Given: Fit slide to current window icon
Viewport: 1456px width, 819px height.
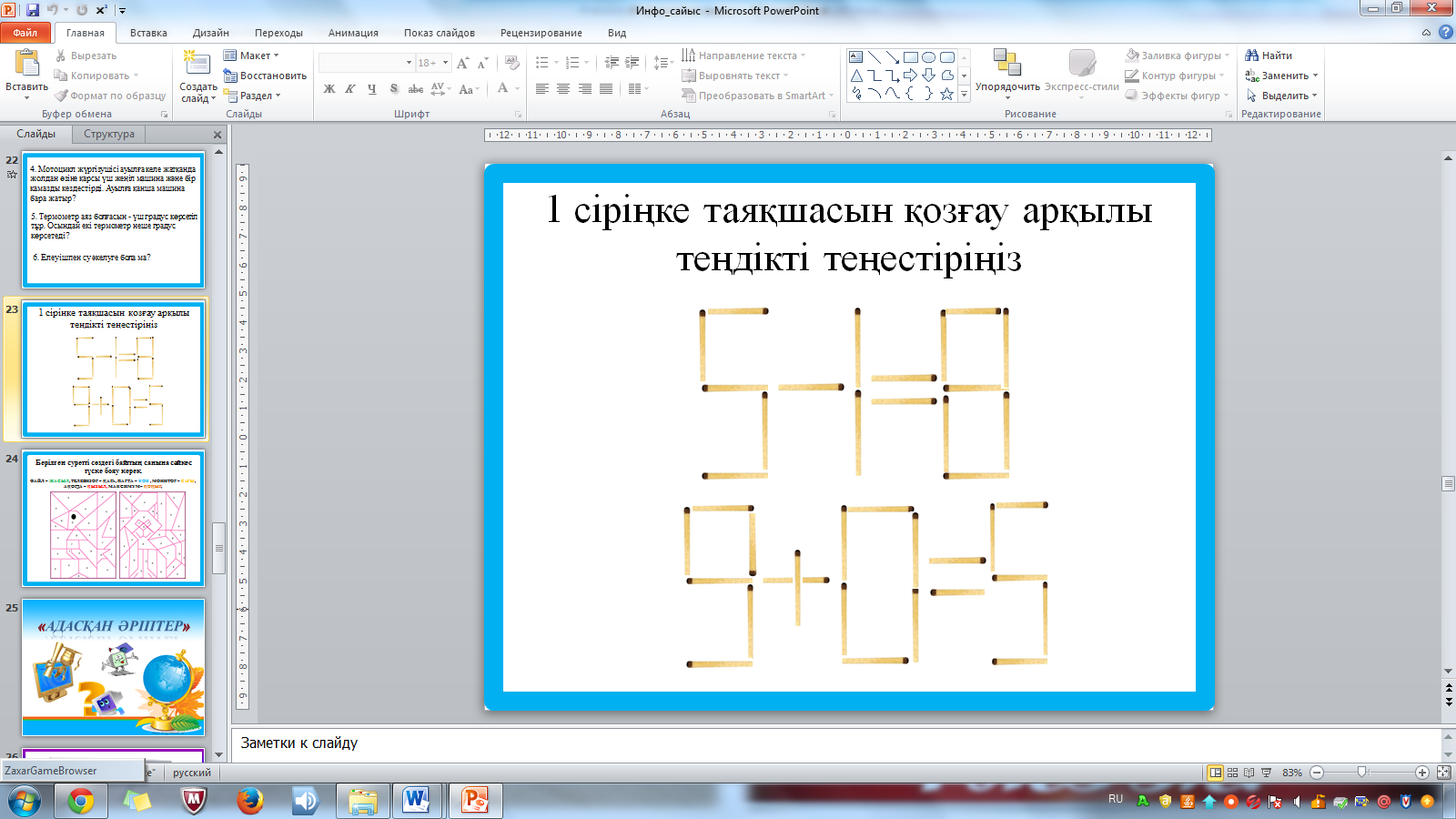Looking at the screenshot, I should coord(1443,773).
